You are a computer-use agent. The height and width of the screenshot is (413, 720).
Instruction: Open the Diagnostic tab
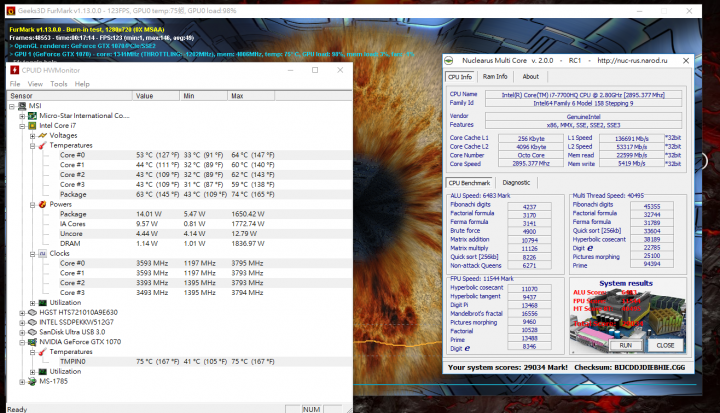point(516,182)
